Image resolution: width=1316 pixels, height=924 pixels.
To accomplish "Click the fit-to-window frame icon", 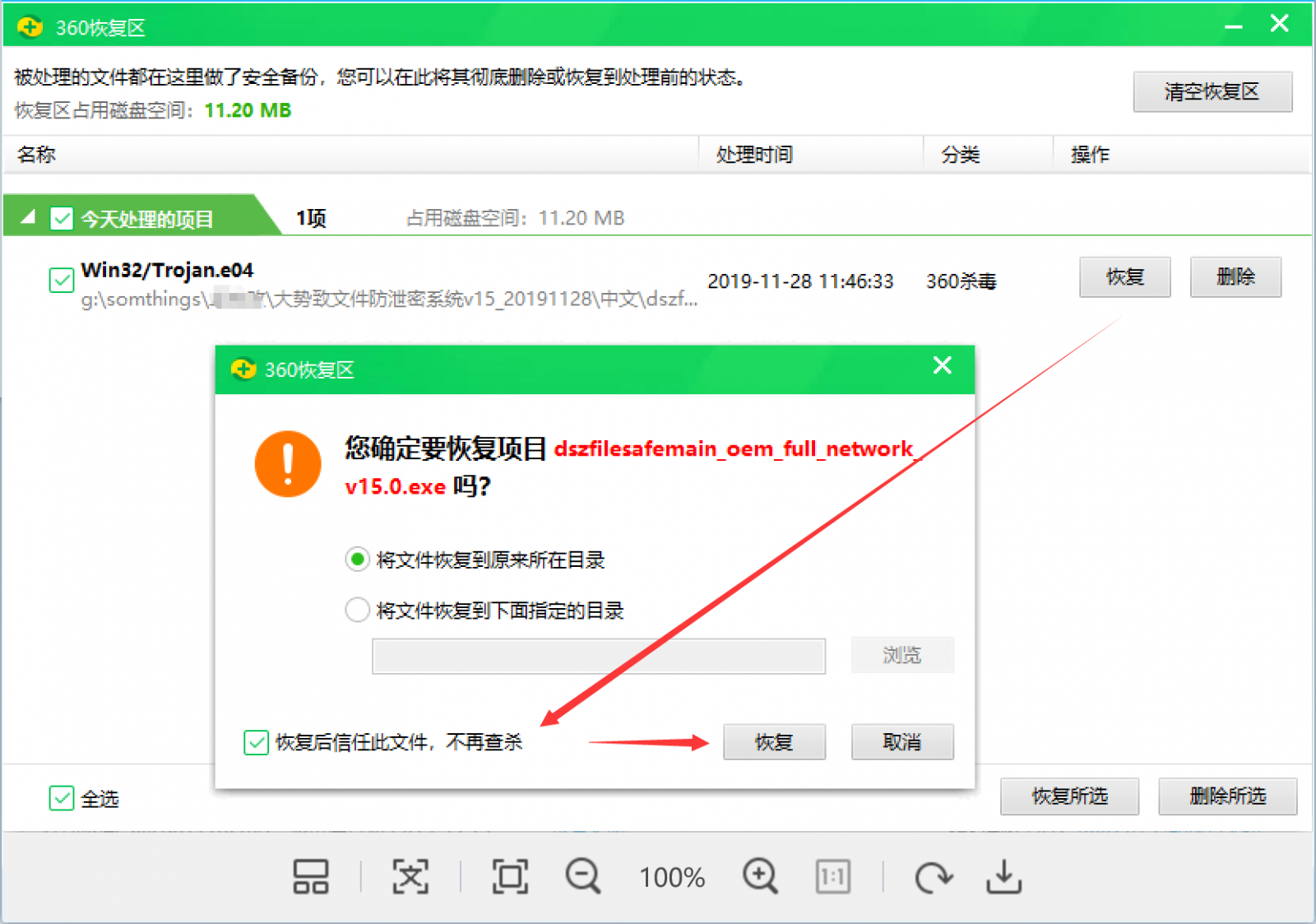I will [510, 877].
